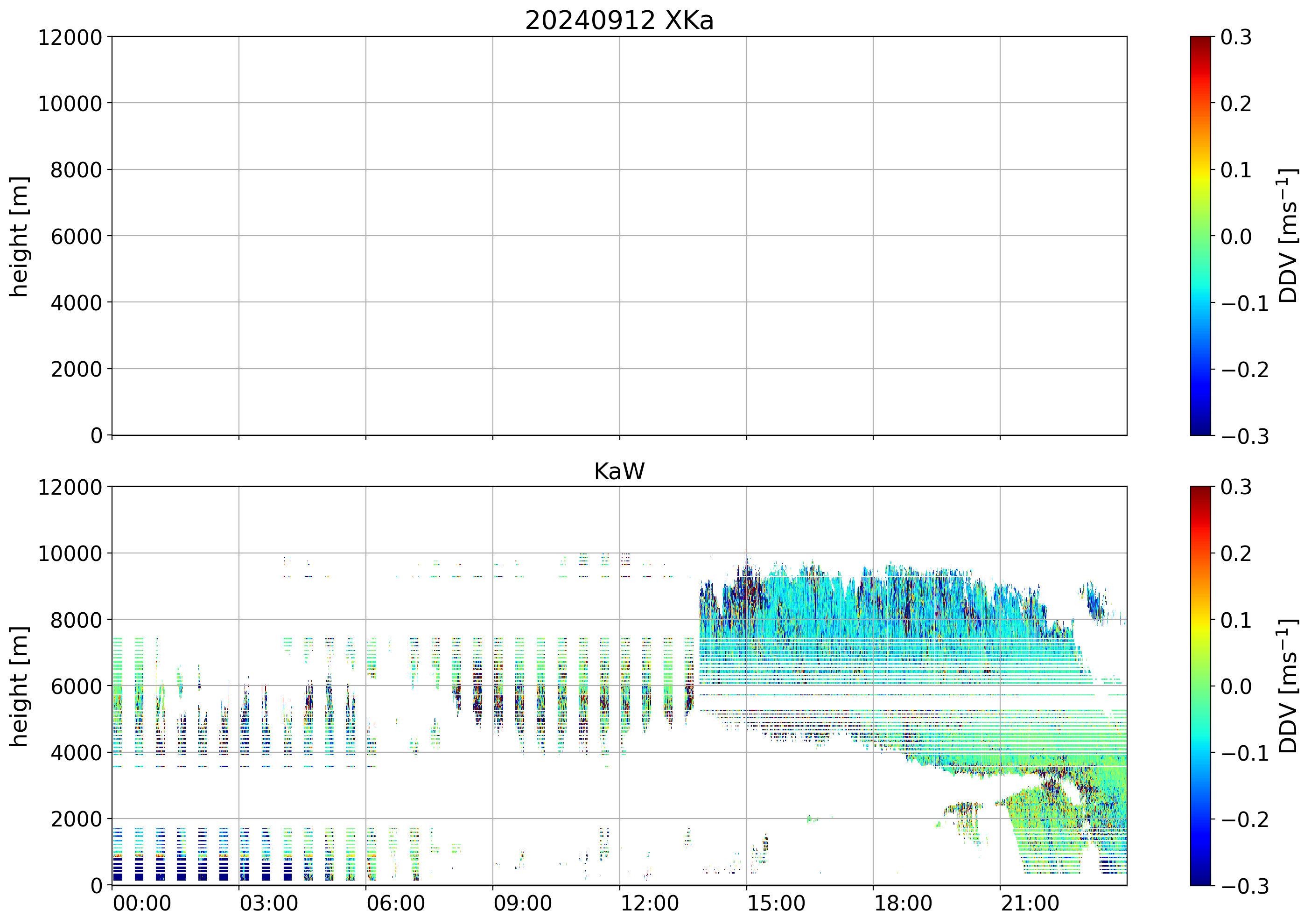This screenshot has height=924, width=1311.
Task: Click the 09:00 time axis label
Action: pyautogui.click(x=522, y=904)
